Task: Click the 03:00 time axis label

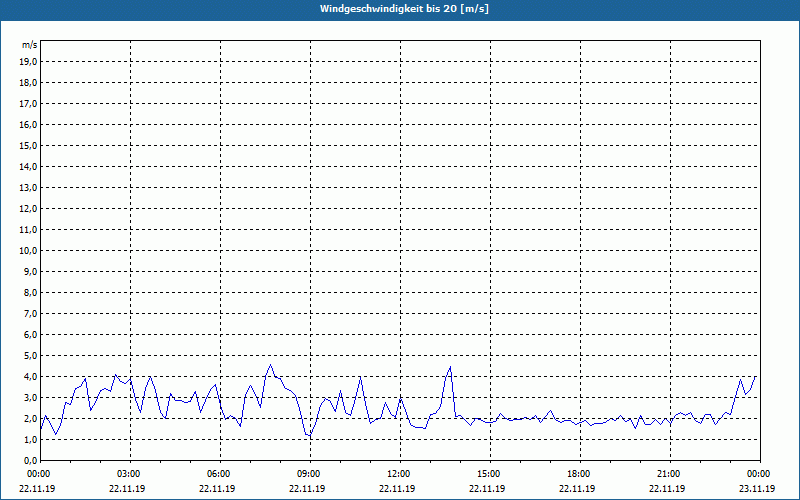Action: tap(130, 474)
